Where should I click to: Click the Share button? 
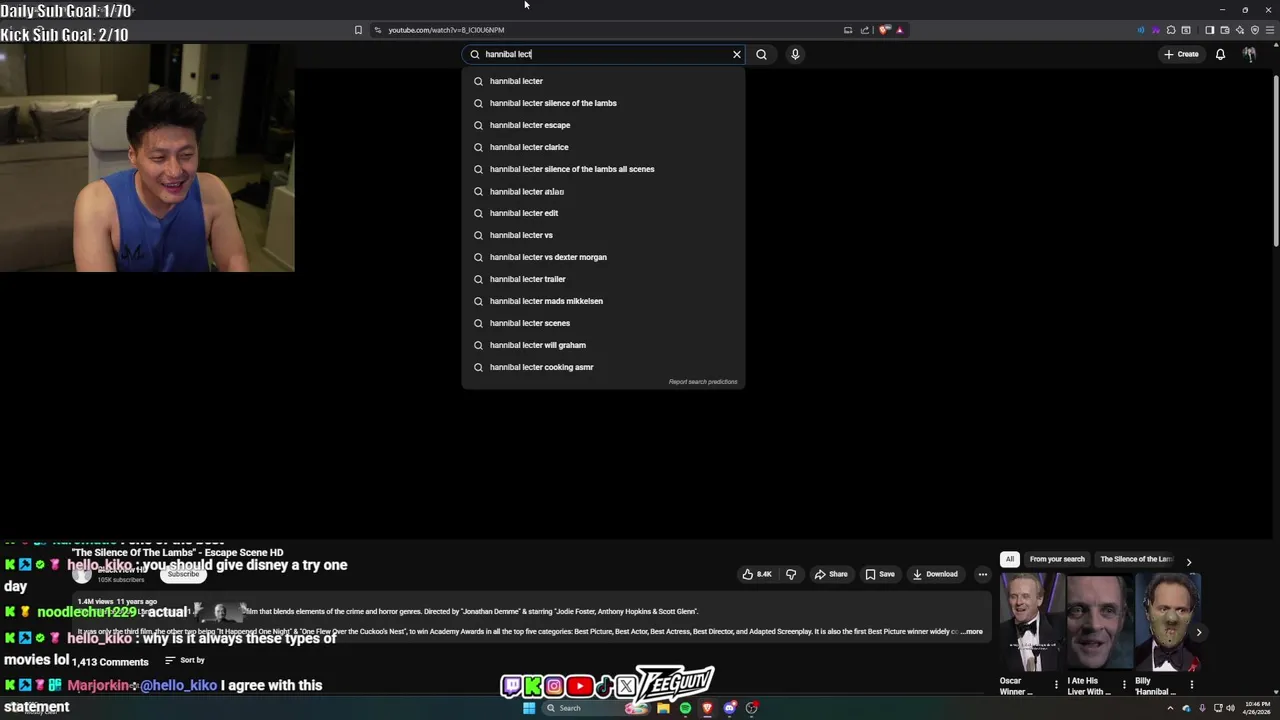click(831, 574)
